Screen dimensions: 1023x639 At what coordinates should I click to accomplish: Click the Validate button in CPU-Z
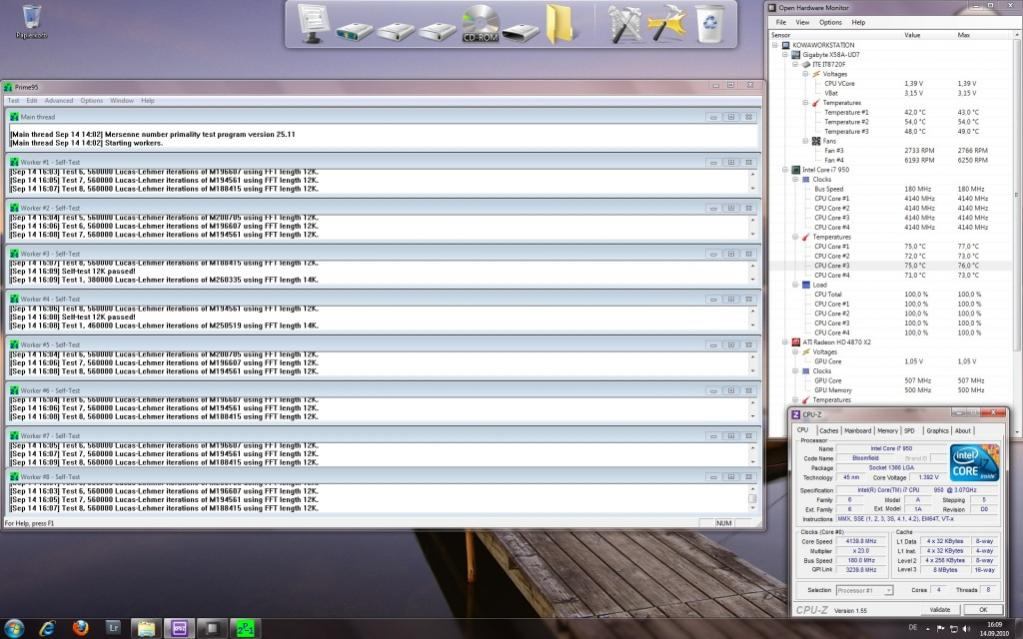939,610
